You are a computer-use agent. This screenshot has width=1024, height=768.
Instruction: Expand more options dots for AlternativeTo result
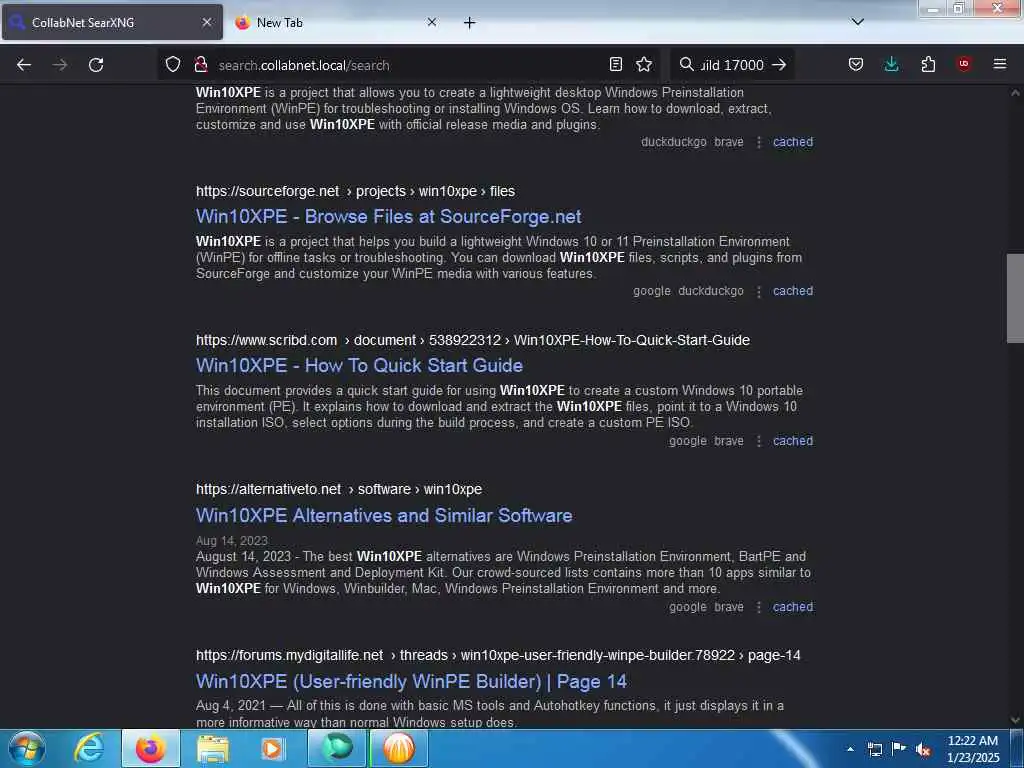(x=758, y=607)
